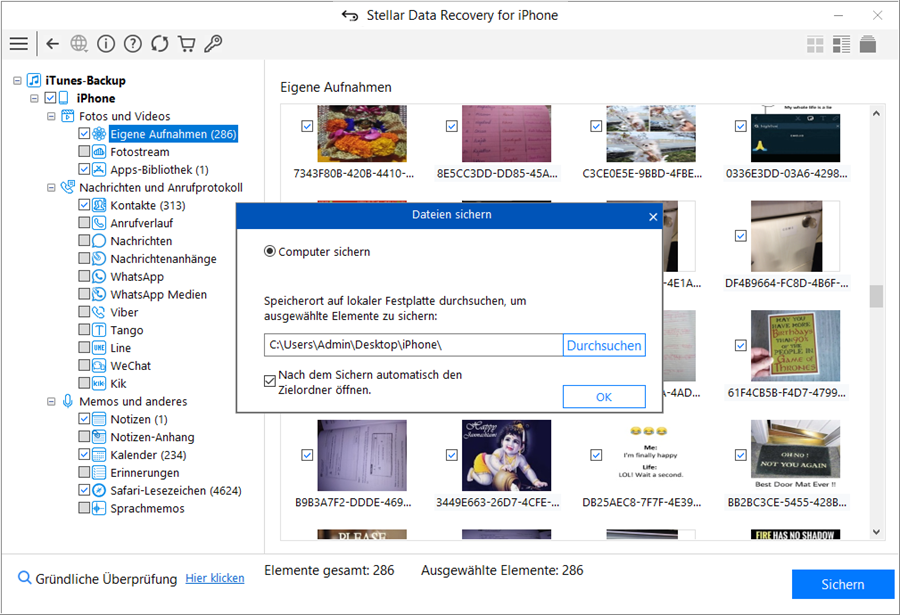Uncheck the Apps-Bibliothek checkbox

[84, 169]
